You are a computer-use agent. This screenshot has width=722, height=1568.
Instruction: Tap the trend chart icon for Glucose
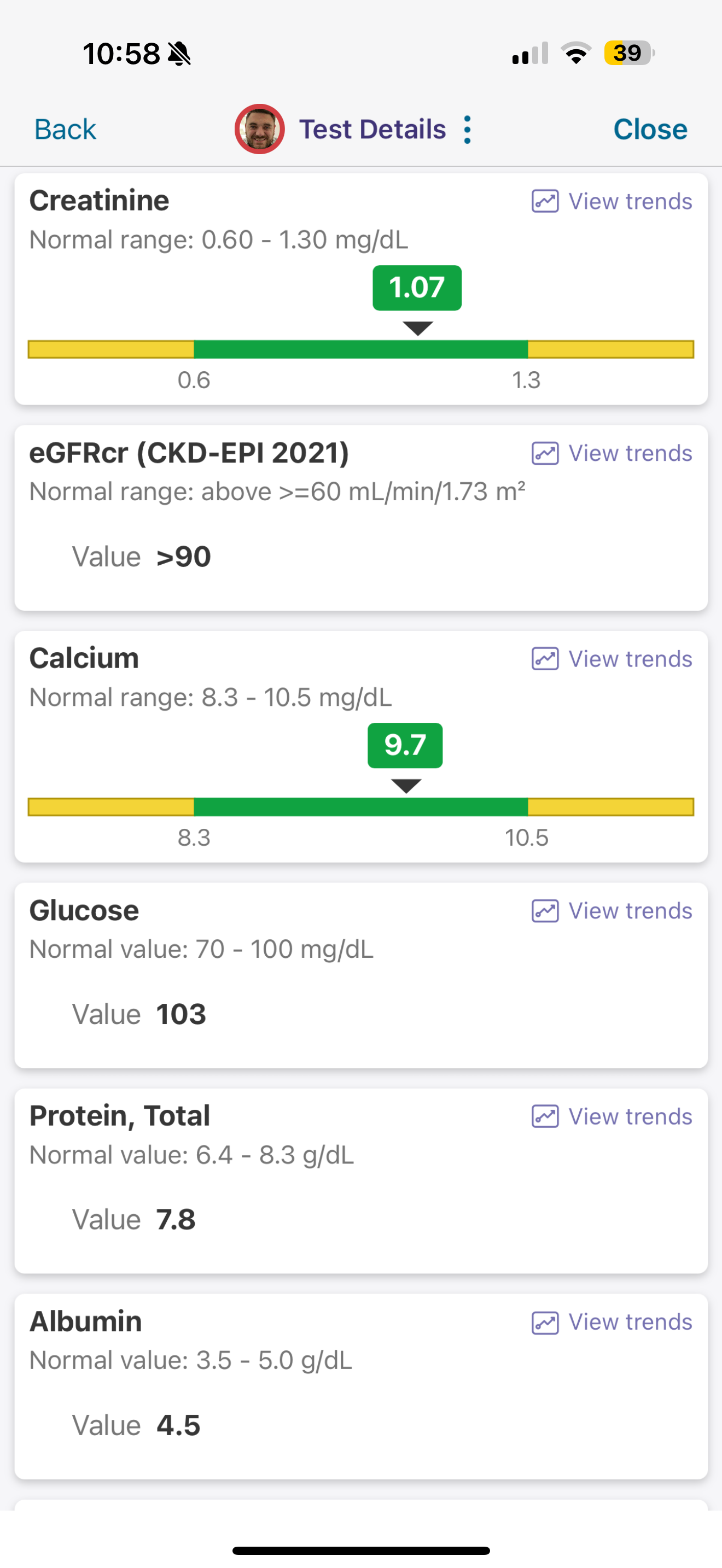click(x=545, y=911)
